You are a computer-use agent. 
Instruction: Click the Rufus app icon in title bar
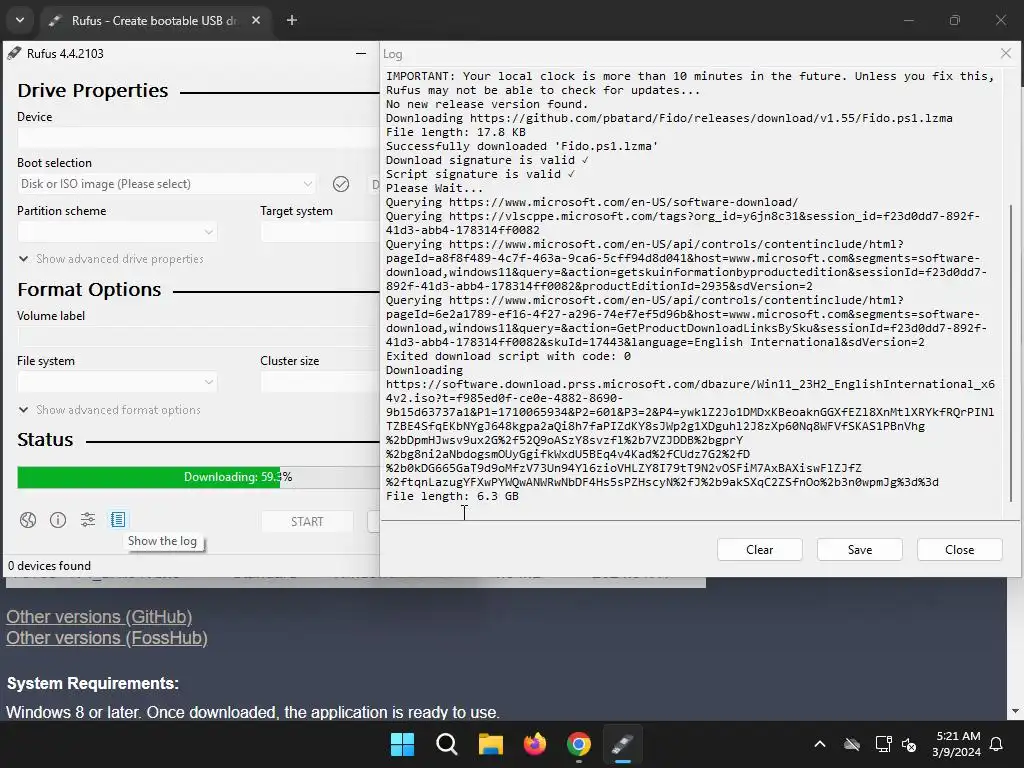coord(14,54)
